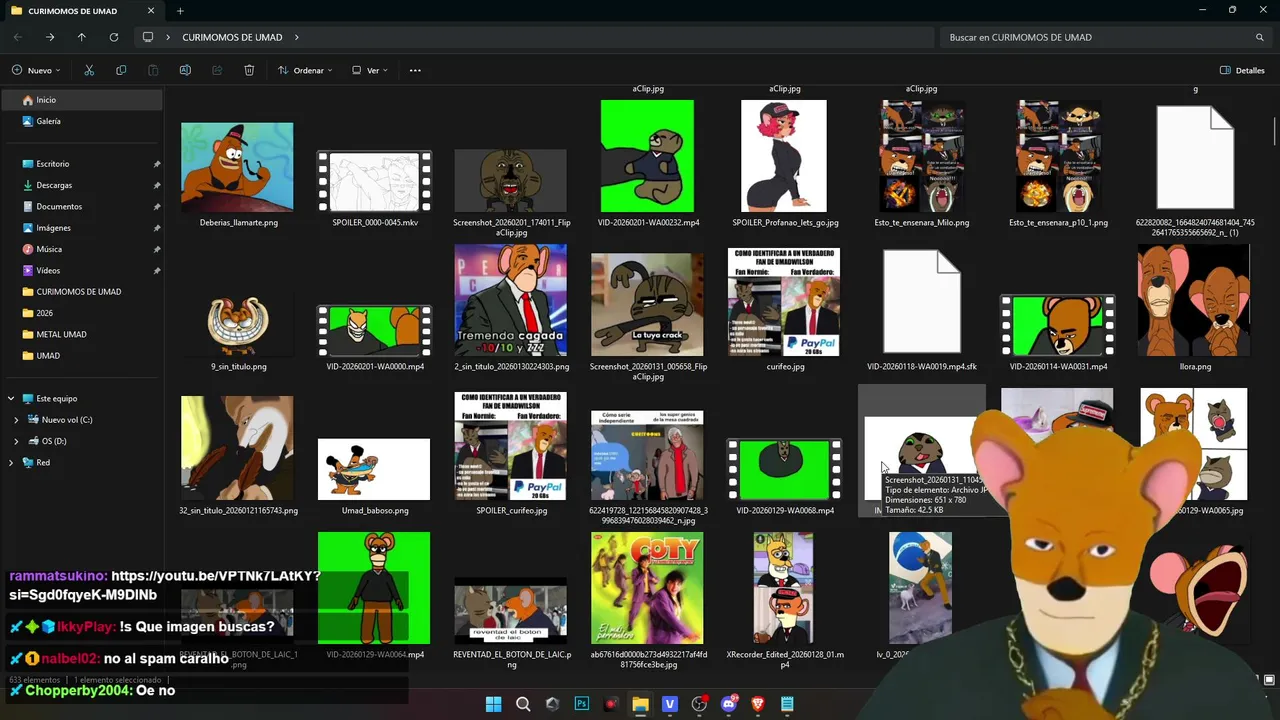Image resolution: width=1280 pixels, height=720 pixels.
Task: Open CURIMOMOS DE UMAD in sidebar
Action: (81, 292)
